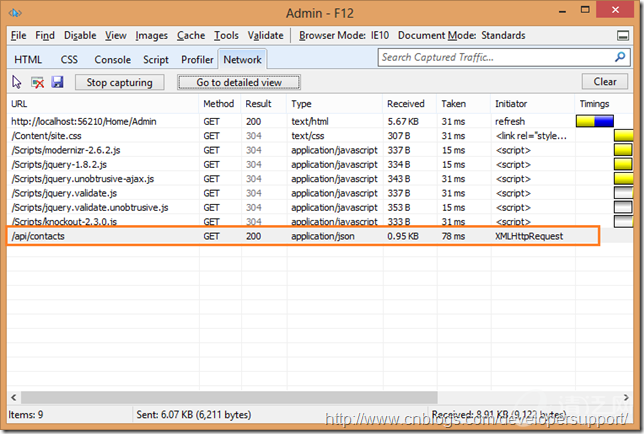Select the /api/contacts request row

click(x=300, y=236)
